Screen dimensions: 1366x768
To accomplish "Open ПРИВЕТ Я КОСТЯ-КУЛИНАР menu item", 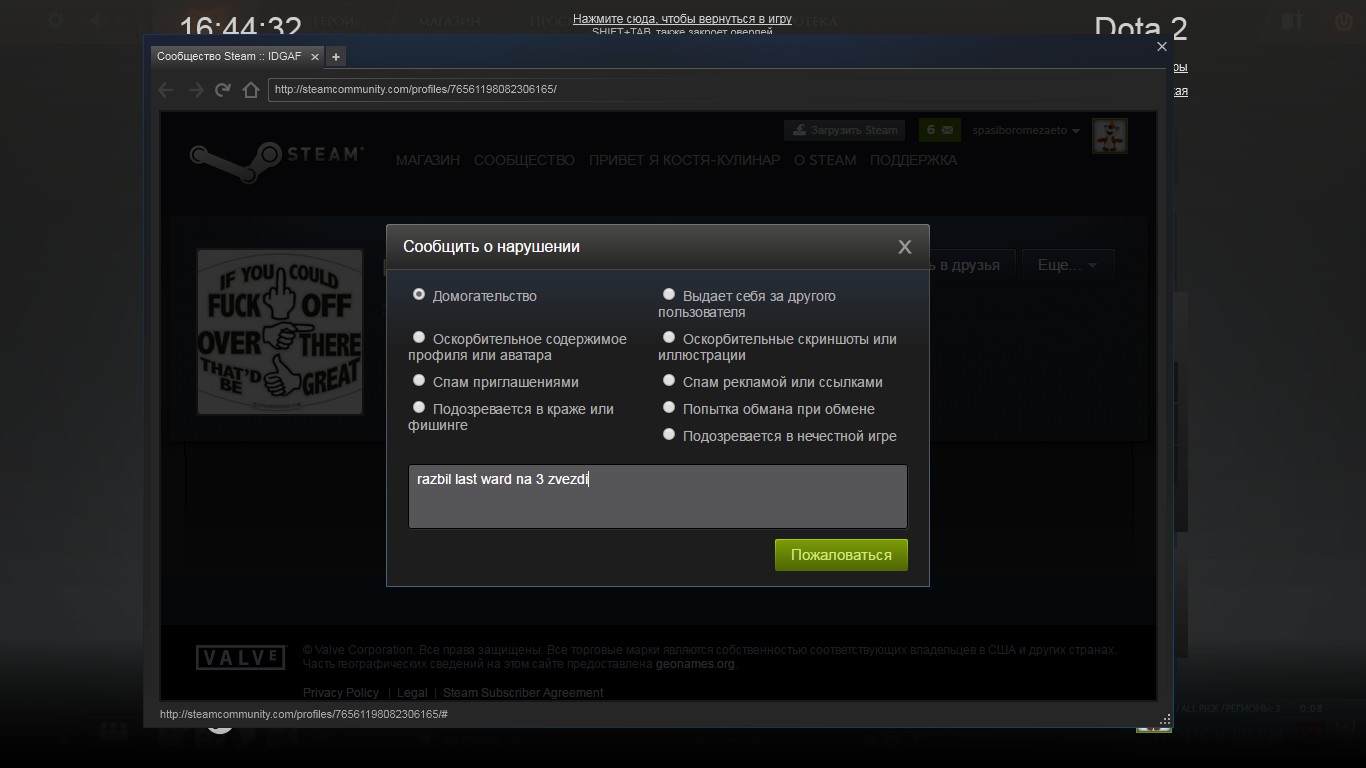I will click(684, 160).
